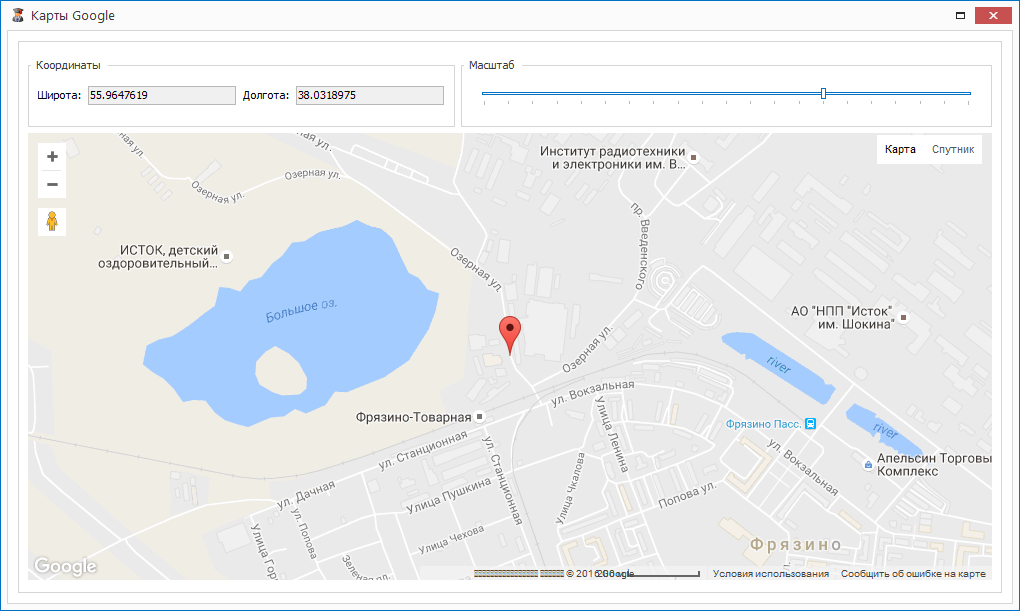Screen dimensions: 1020x611
Task: Maximize the Карты Google window
Action: 960,16
